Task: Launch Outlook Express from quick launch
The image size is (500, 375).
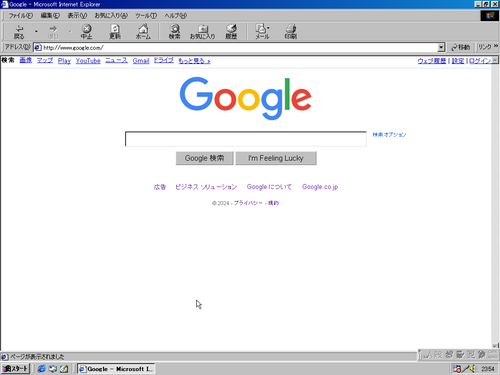Action: [x=53, y=369]
